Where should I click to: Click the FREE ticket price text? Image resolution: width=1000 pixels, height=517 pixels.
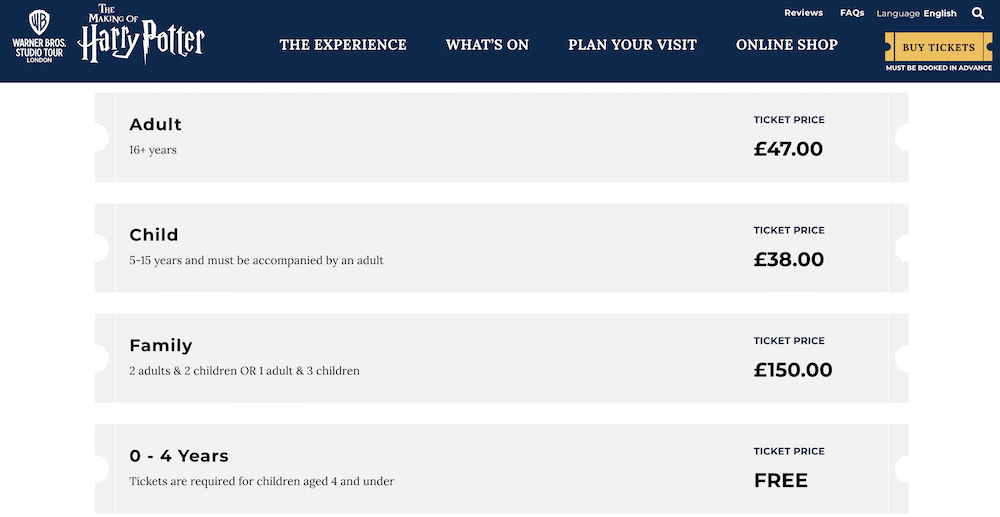781,481
